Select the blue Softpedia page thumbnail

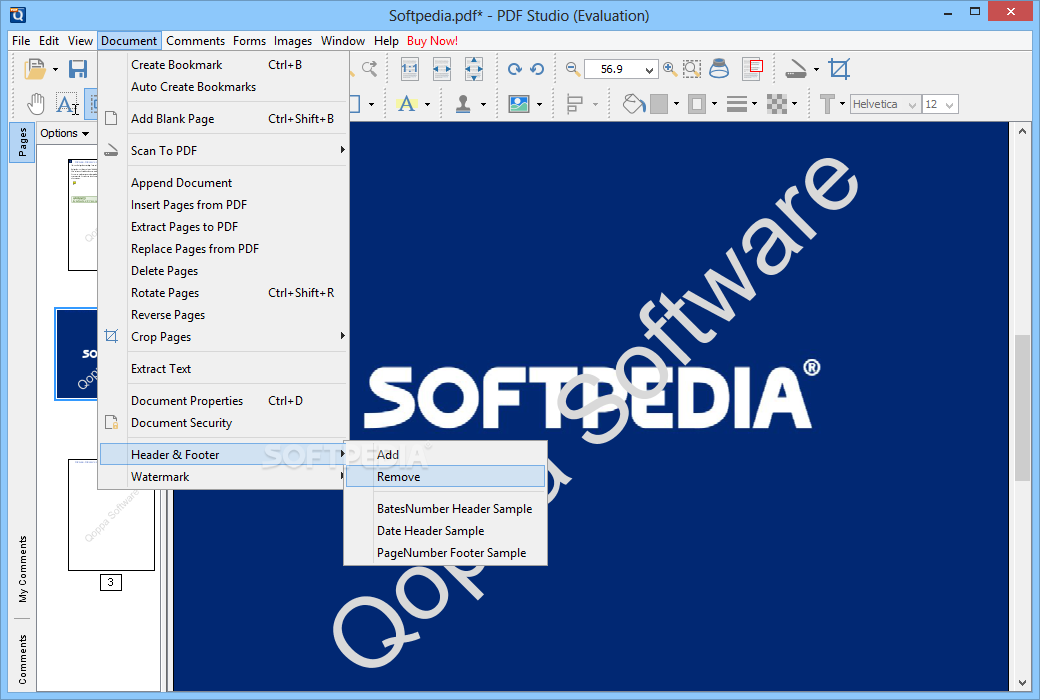coord(77,354)
